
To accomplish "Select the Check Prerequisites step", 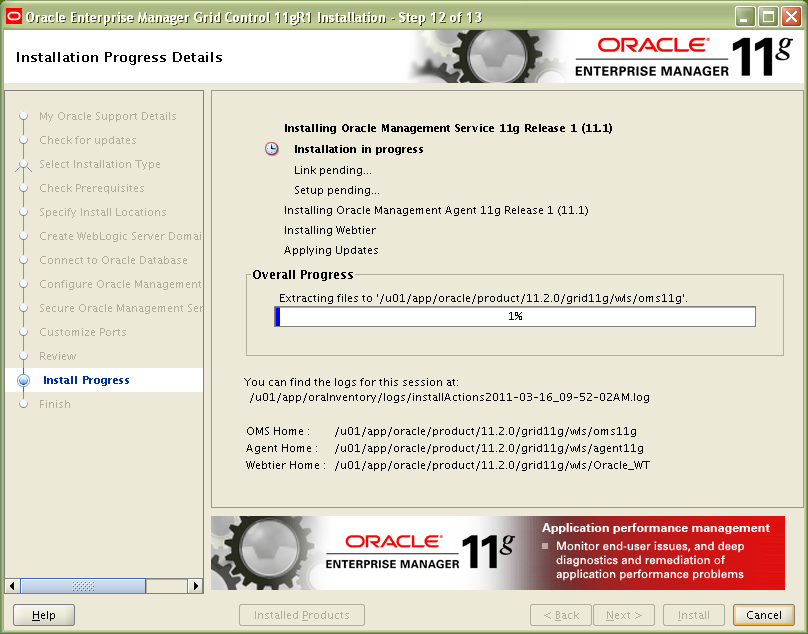I will [x=92, y=188].
